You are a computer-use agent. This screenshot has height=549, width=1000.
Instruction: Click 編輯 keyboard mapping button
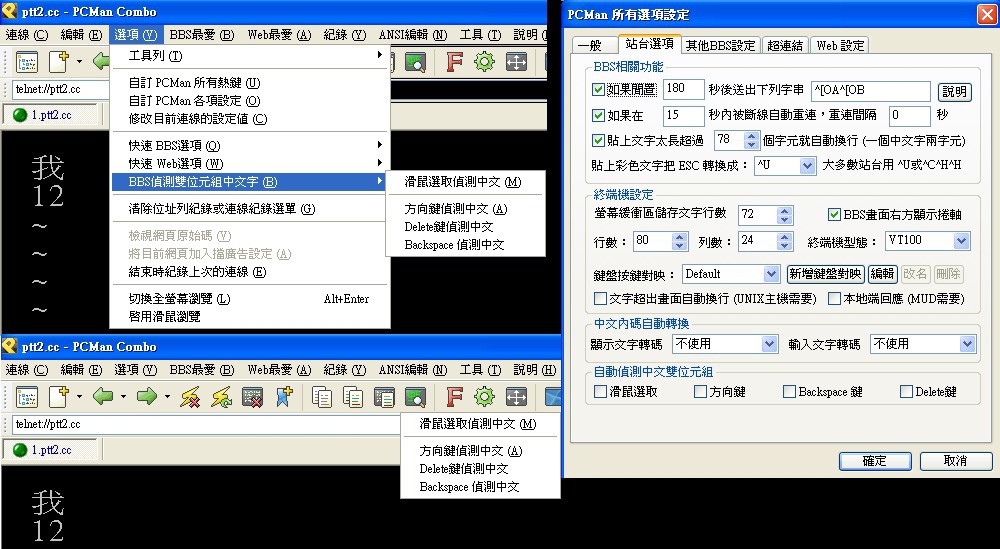(x=882, y=274)
